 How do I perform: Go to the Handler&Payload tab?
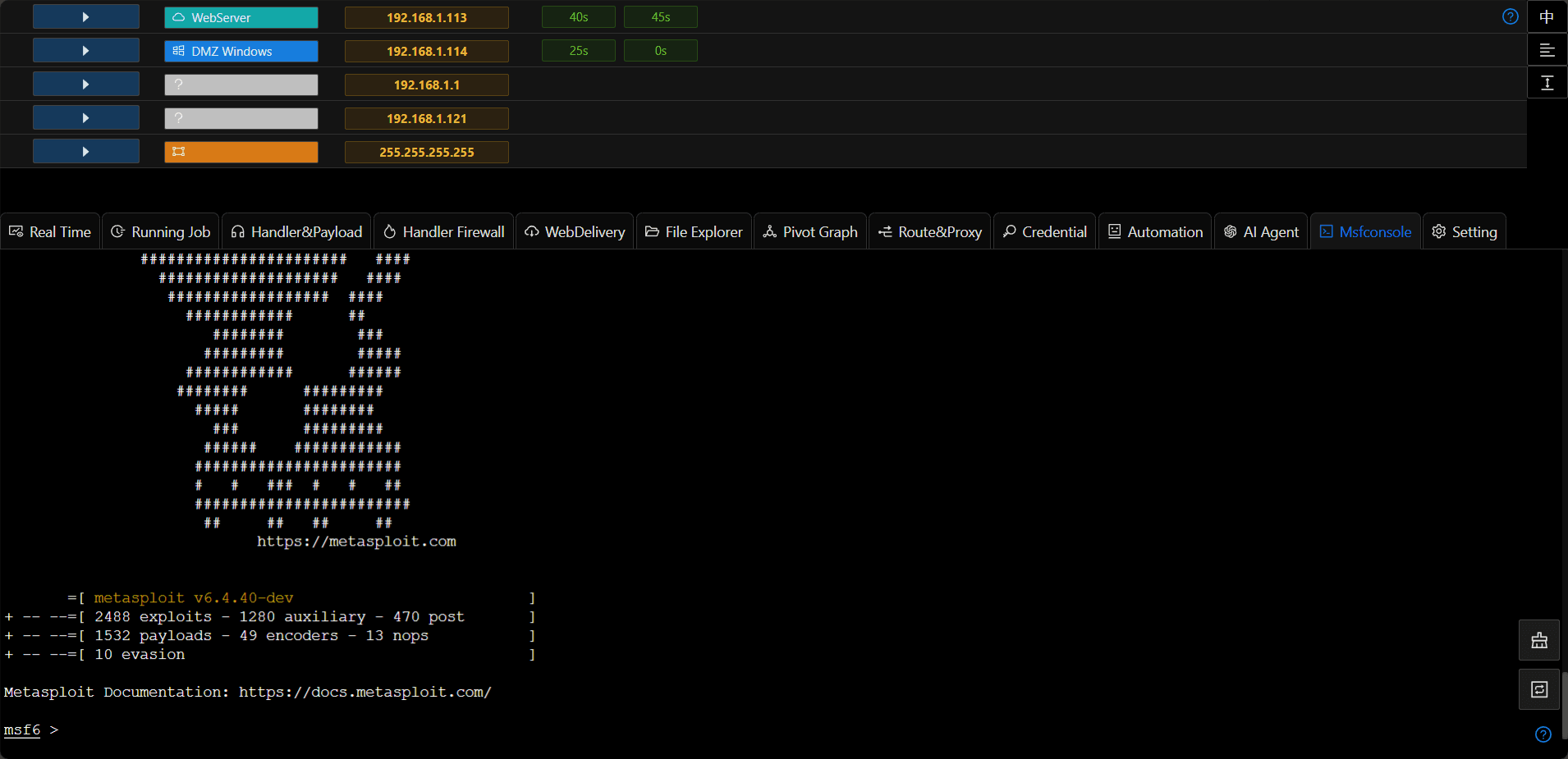pos(296,231)
